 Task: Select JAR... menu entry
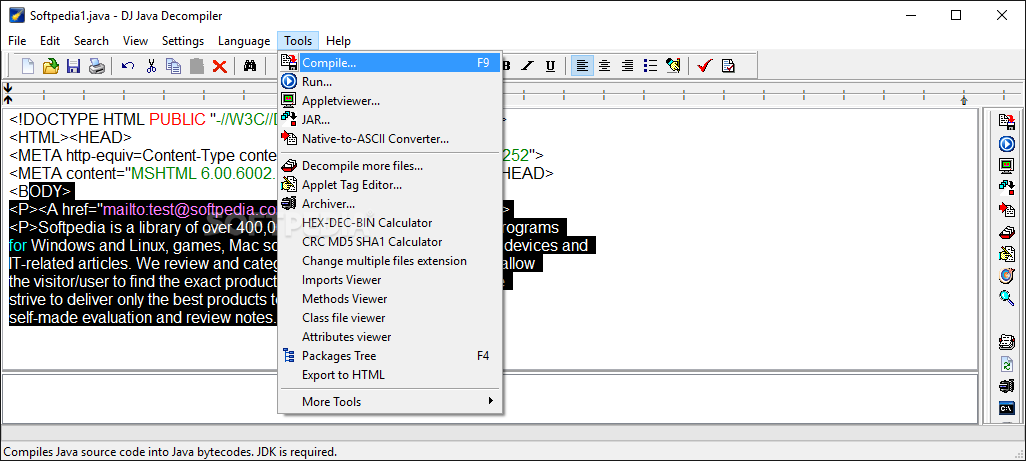tap(390, 120)
